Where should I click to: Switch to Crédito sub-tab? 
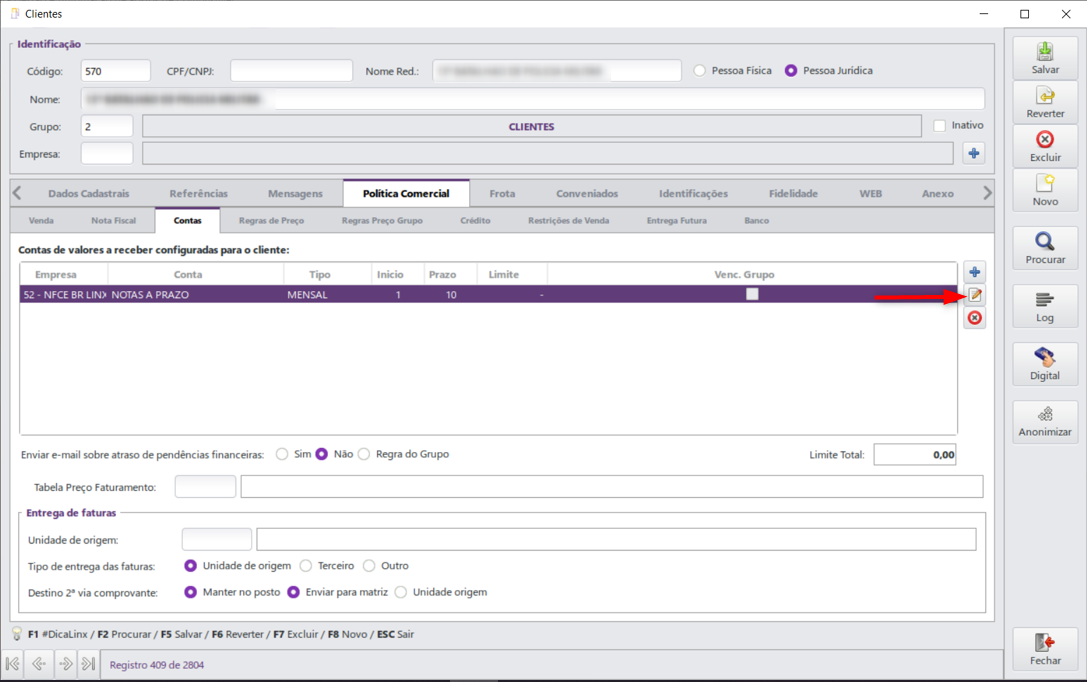(475, 220)
